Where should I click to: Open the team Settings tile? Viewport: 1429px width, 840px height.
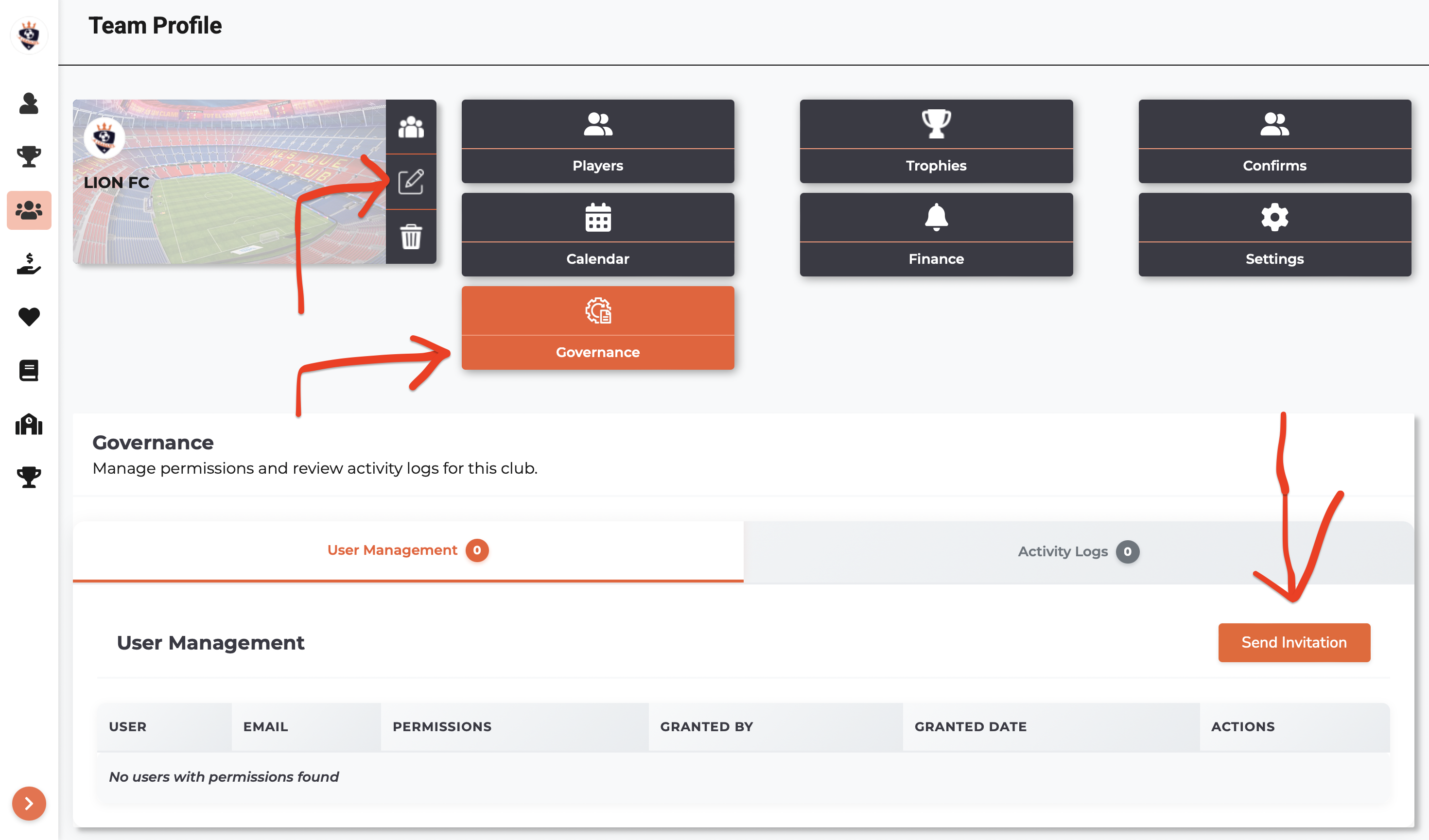point(1274,235)
